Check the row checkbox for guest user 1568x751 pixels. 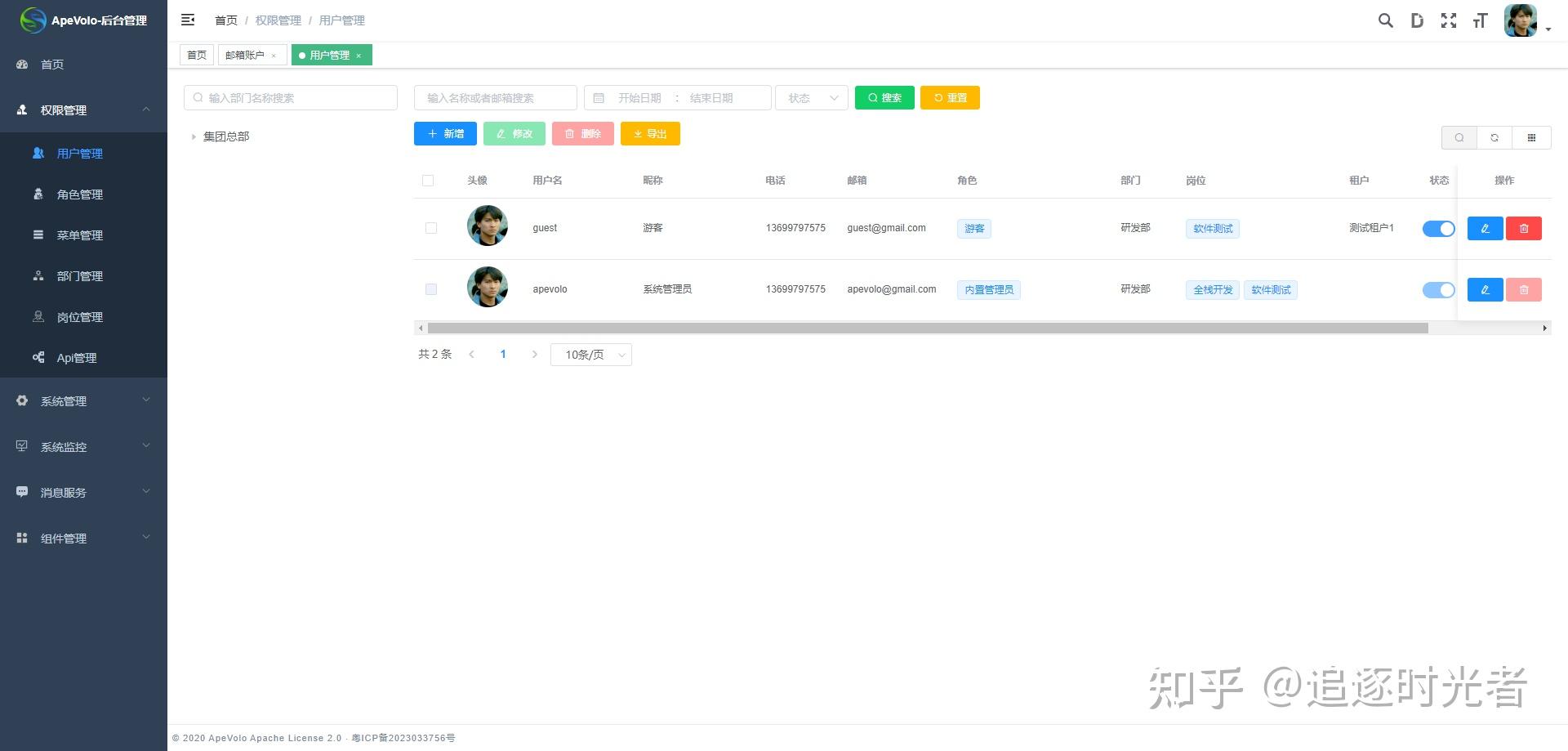(431, 228)
